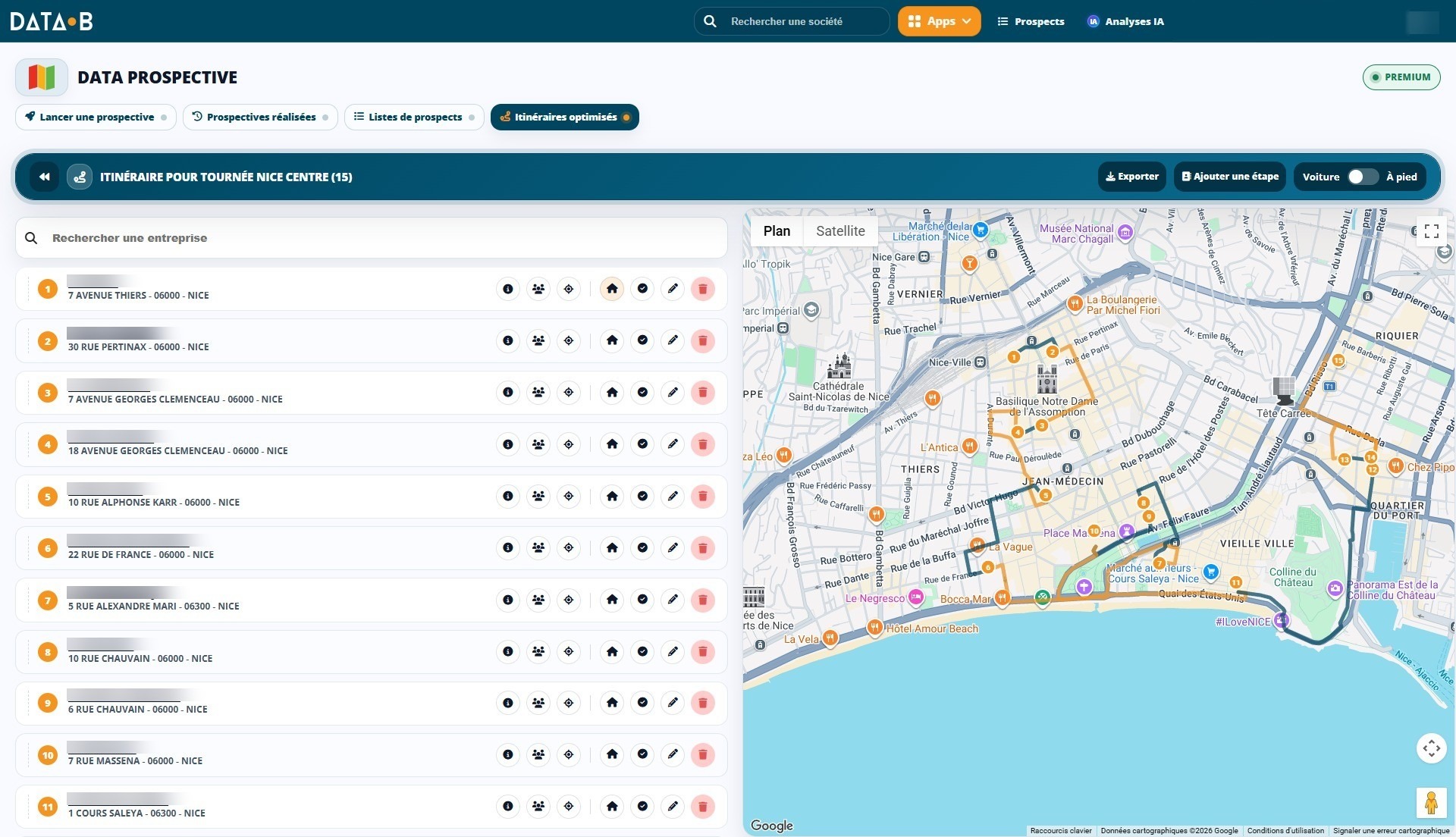Switch map to Plan view

pyautogui.click(x=777, y=231)
